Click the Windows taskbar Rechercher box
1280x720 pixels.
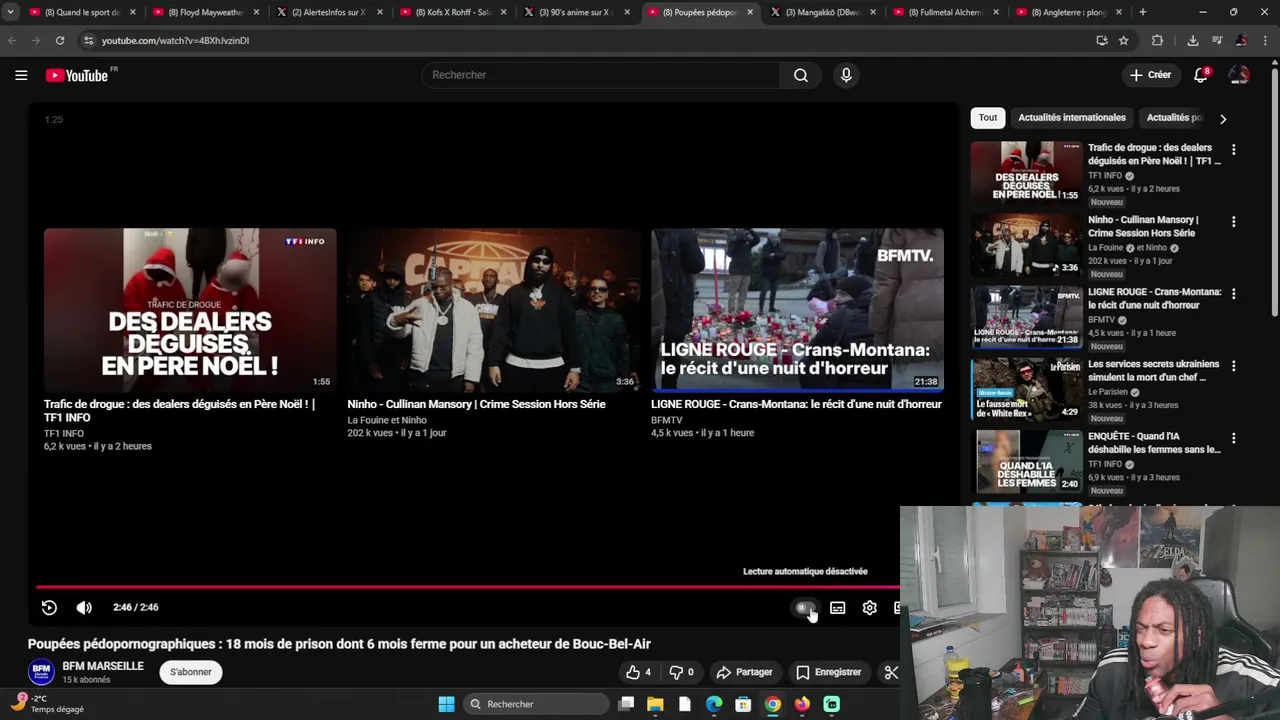[x=538, y=704]
